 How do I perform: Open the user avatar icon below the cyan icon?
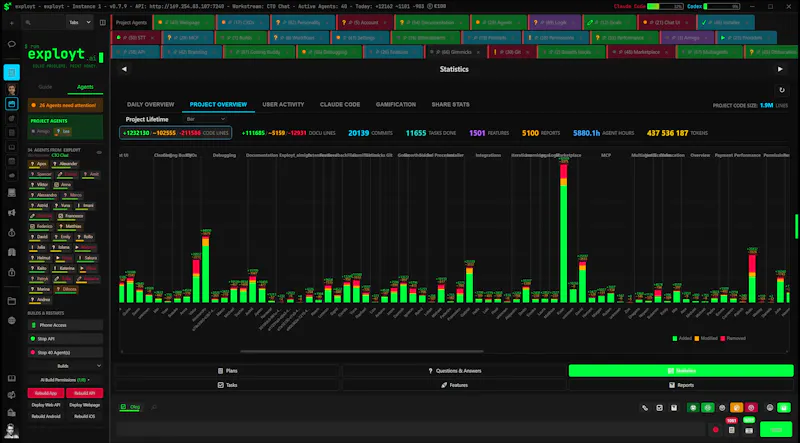tap(12, 89)
